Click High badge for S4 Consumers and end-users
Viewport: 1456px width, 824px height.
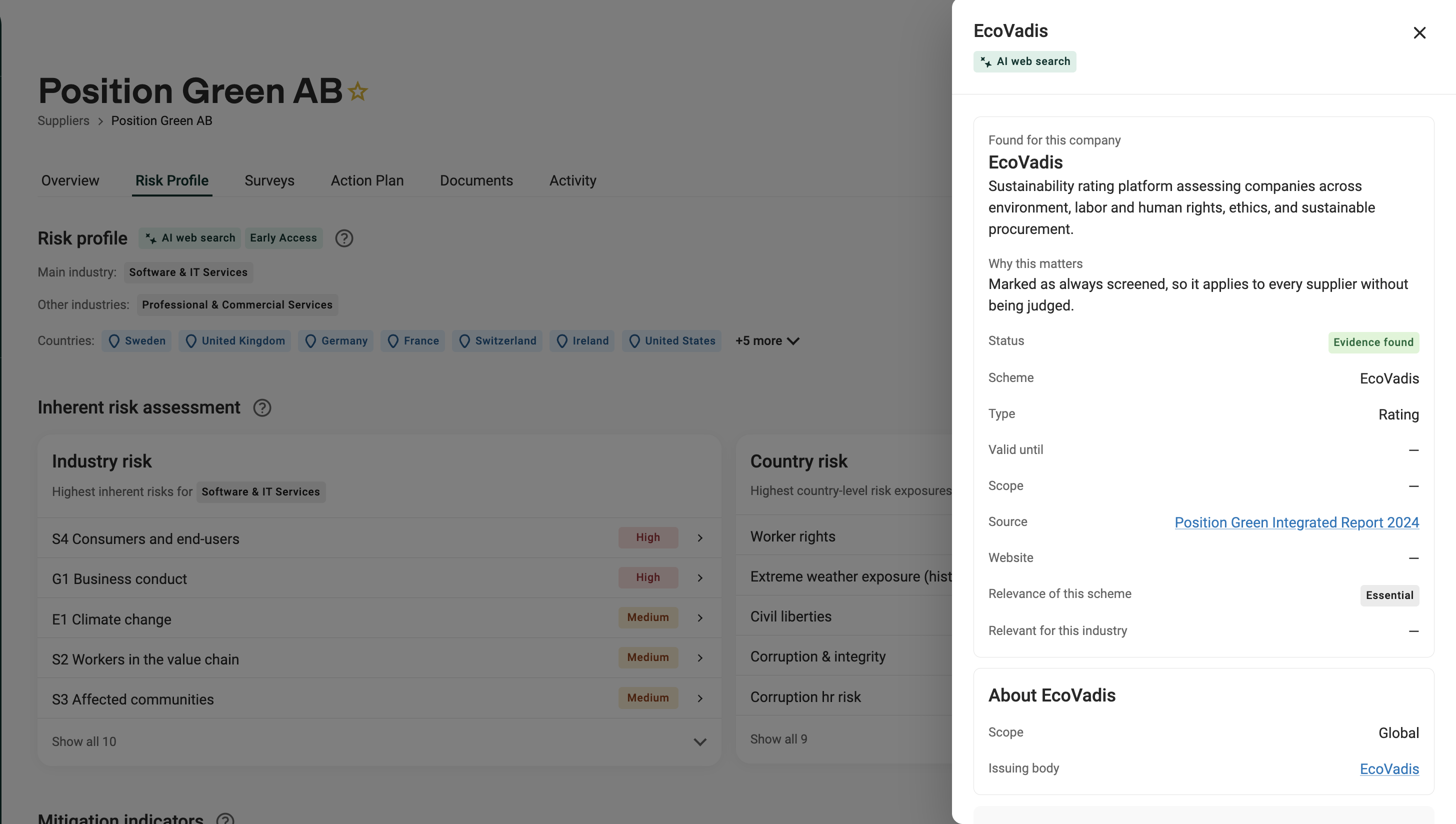point(648,537)
